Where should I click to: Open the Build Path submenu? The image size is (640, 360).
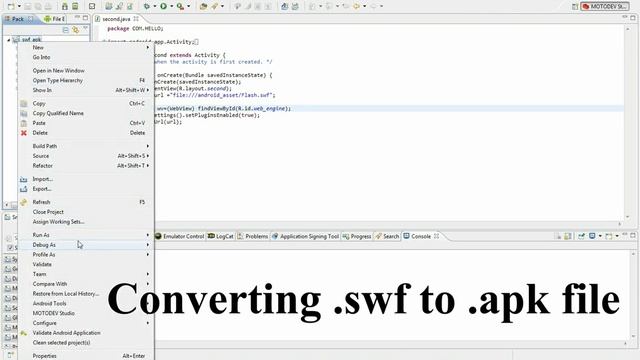[x=87, y=146]
